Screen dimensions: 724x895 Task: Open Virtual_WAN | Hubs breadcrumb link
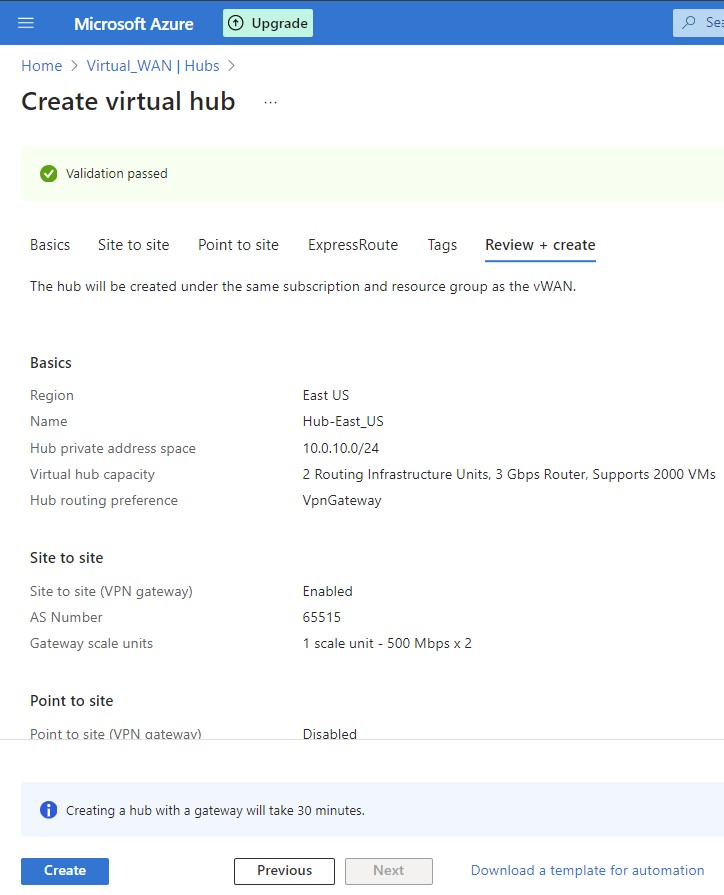point(153,66)
